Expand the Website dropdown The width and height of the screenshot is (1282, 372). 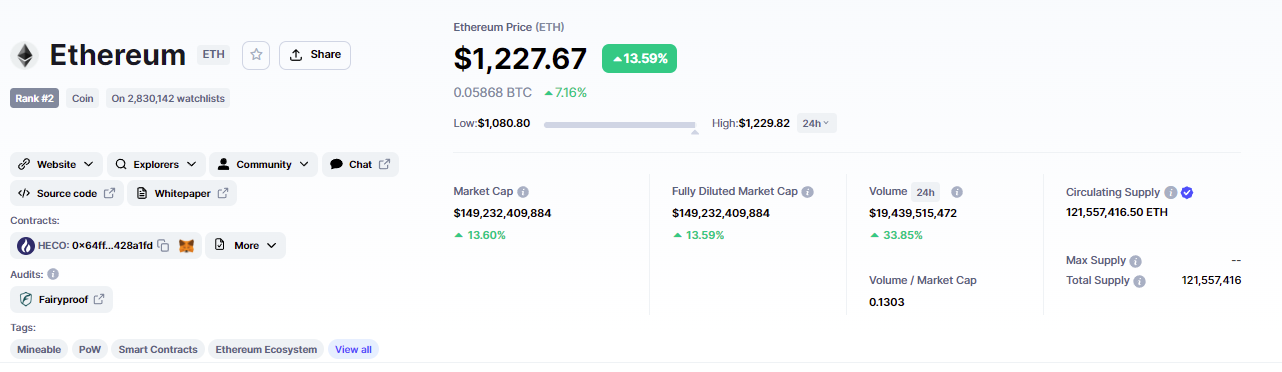[x=57, y=164]
